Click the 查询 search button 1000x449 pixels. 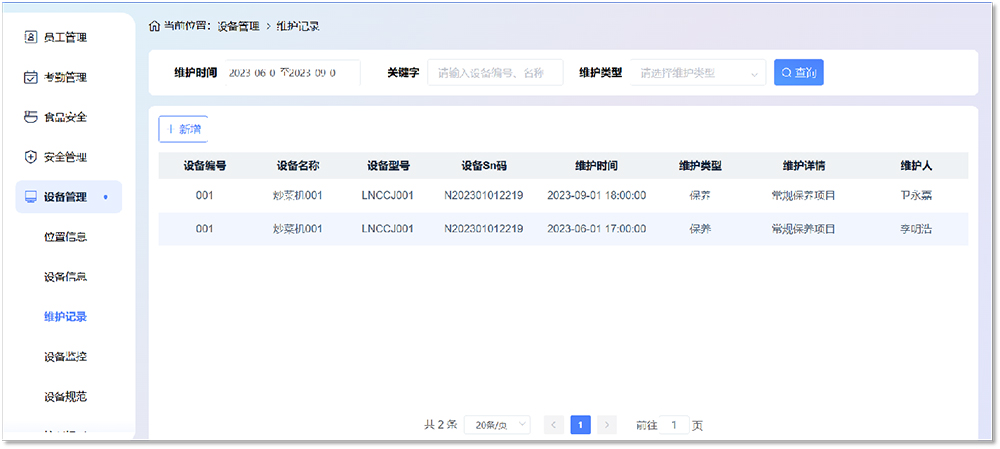[x=798, y=73]
